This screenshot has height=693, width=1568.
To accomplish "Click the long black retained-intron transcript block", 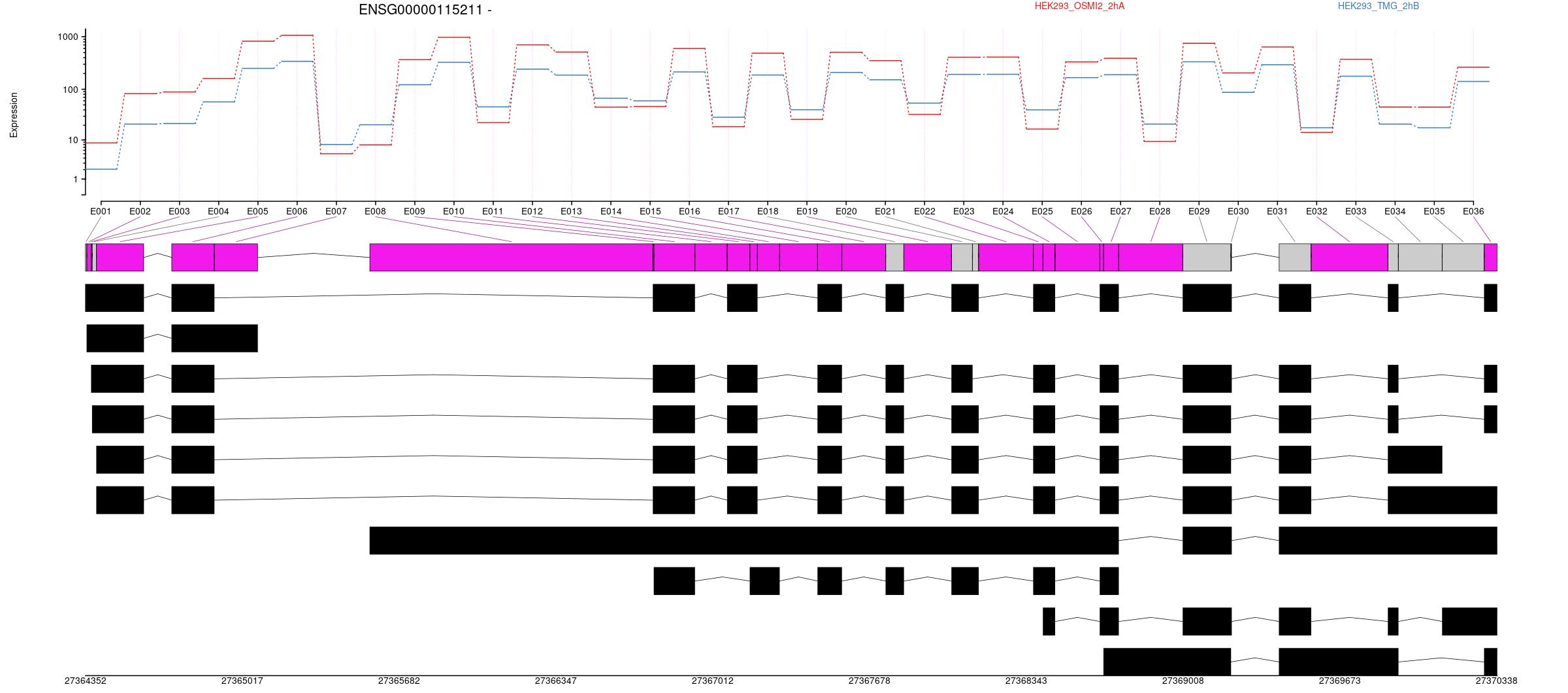I will 744,541.
